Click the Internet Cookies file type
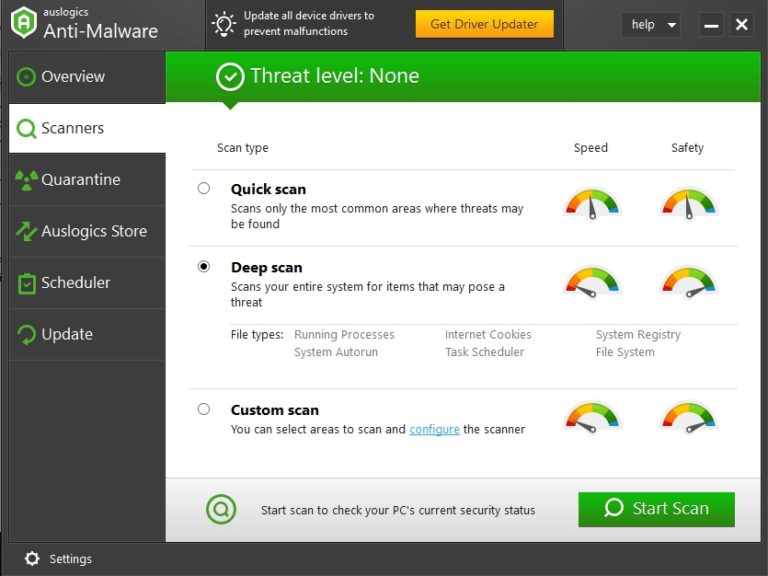 [x=488, y=335]
